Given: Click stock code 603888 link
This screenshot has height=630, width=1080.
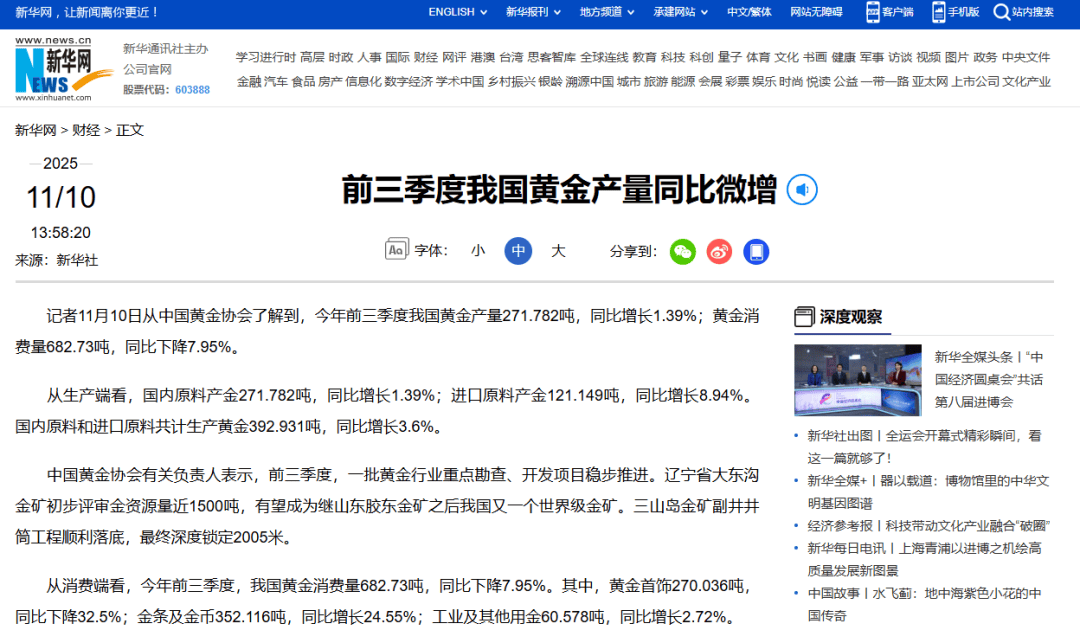Looking at the screenshot, I should point(192,90).
